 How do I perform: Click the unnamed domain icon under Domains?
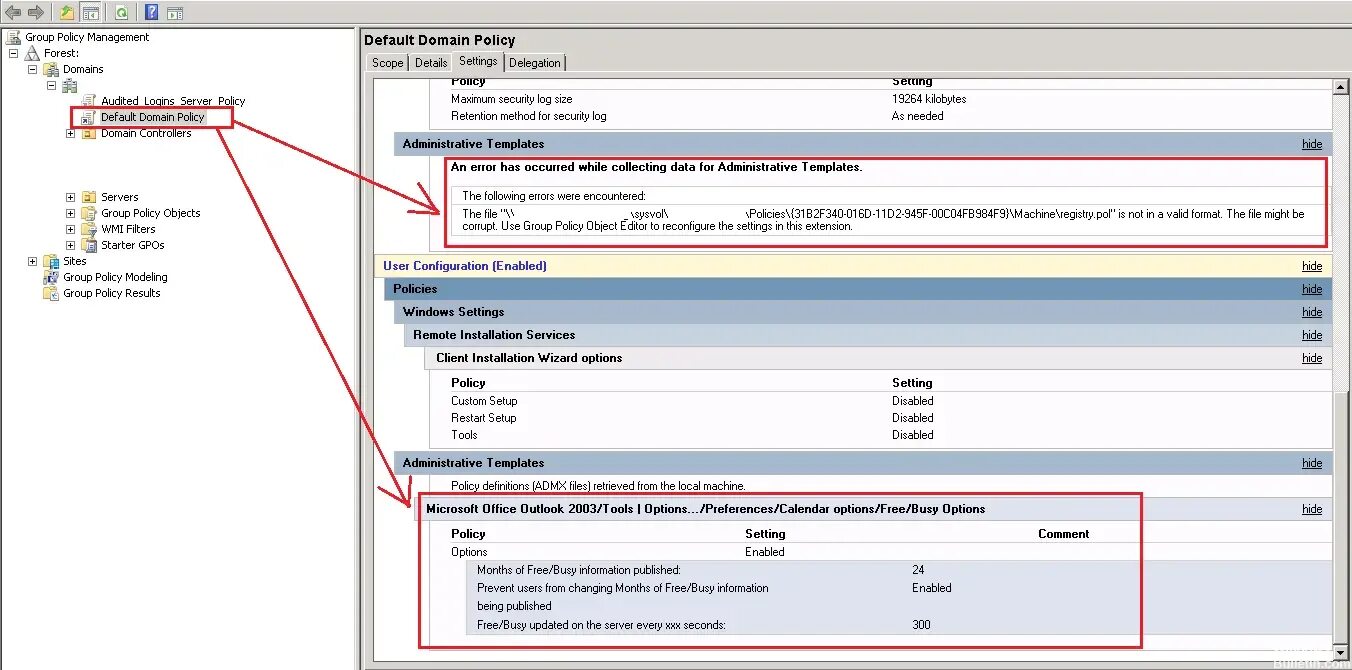click(x=70, y=86)
